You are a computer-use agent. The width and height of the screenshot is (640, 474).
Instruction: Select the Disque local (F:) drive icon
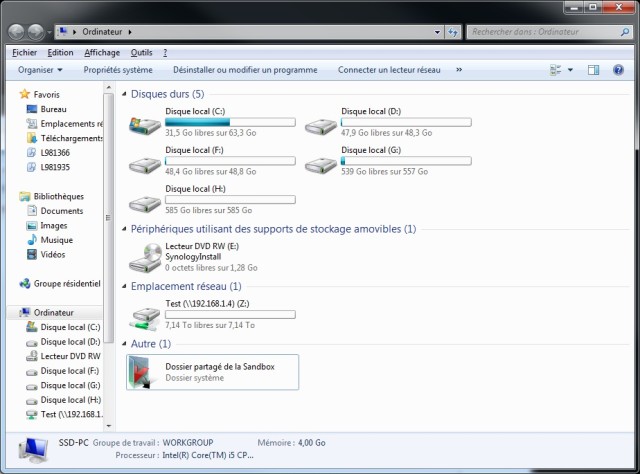(145, 165)
